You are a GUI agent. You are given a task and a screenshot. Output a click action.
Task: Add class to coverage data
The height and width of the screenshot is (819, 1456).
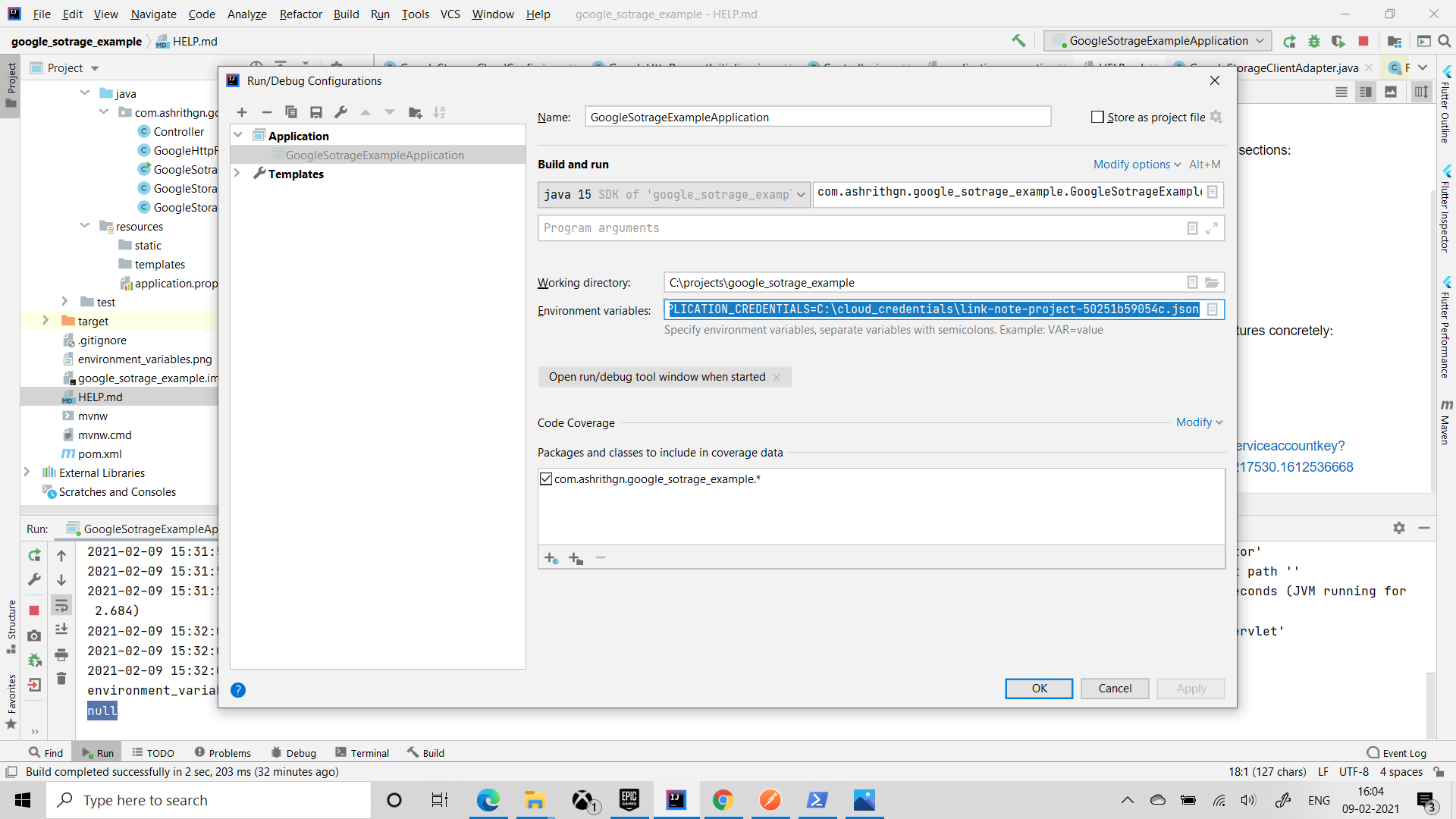(x=551, y=558)
